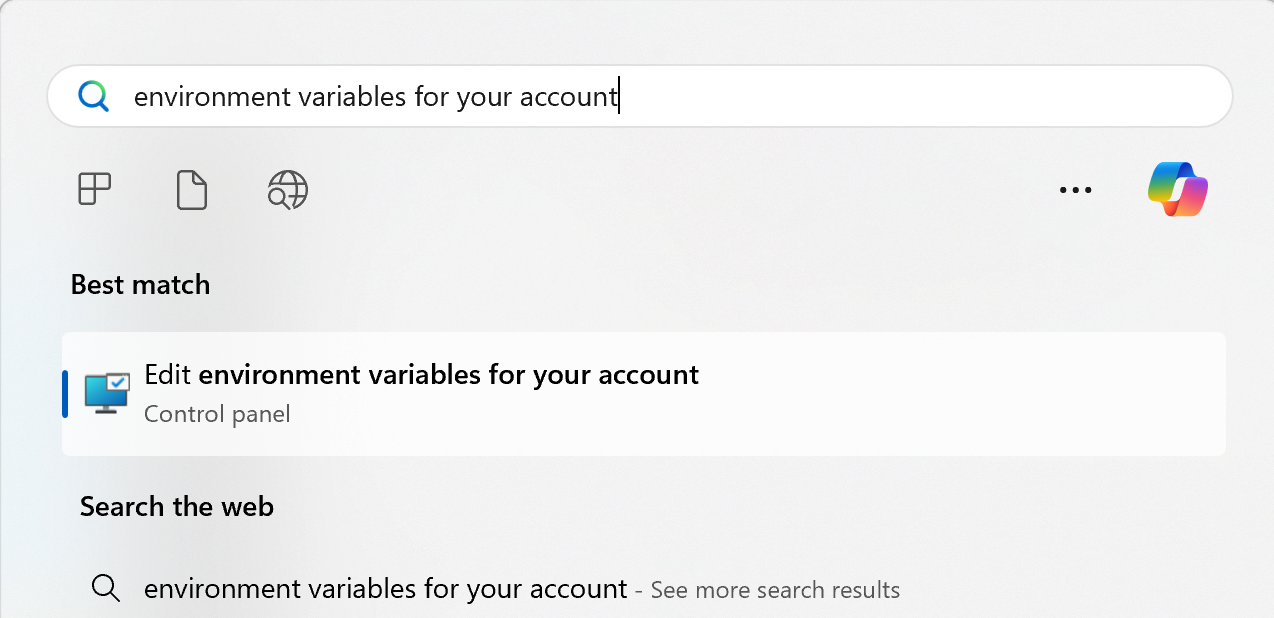
Task: Click the Control panel subtitle text
Action: click(x=217, y=413)
